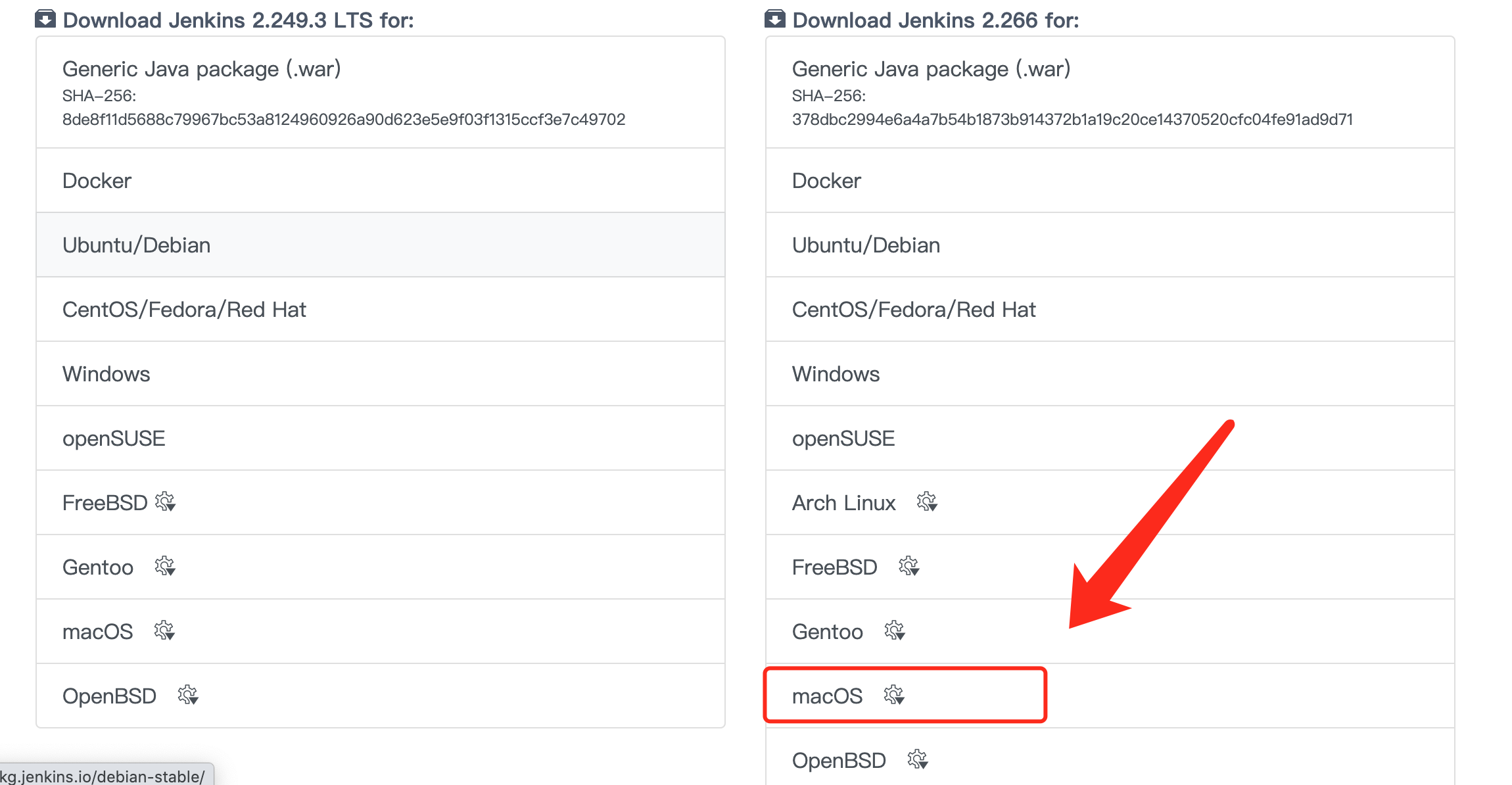Screen dimensions: 1512x785
Task: Open the Docker option for Jenkins 2.266
Action: click(1110, 181)
